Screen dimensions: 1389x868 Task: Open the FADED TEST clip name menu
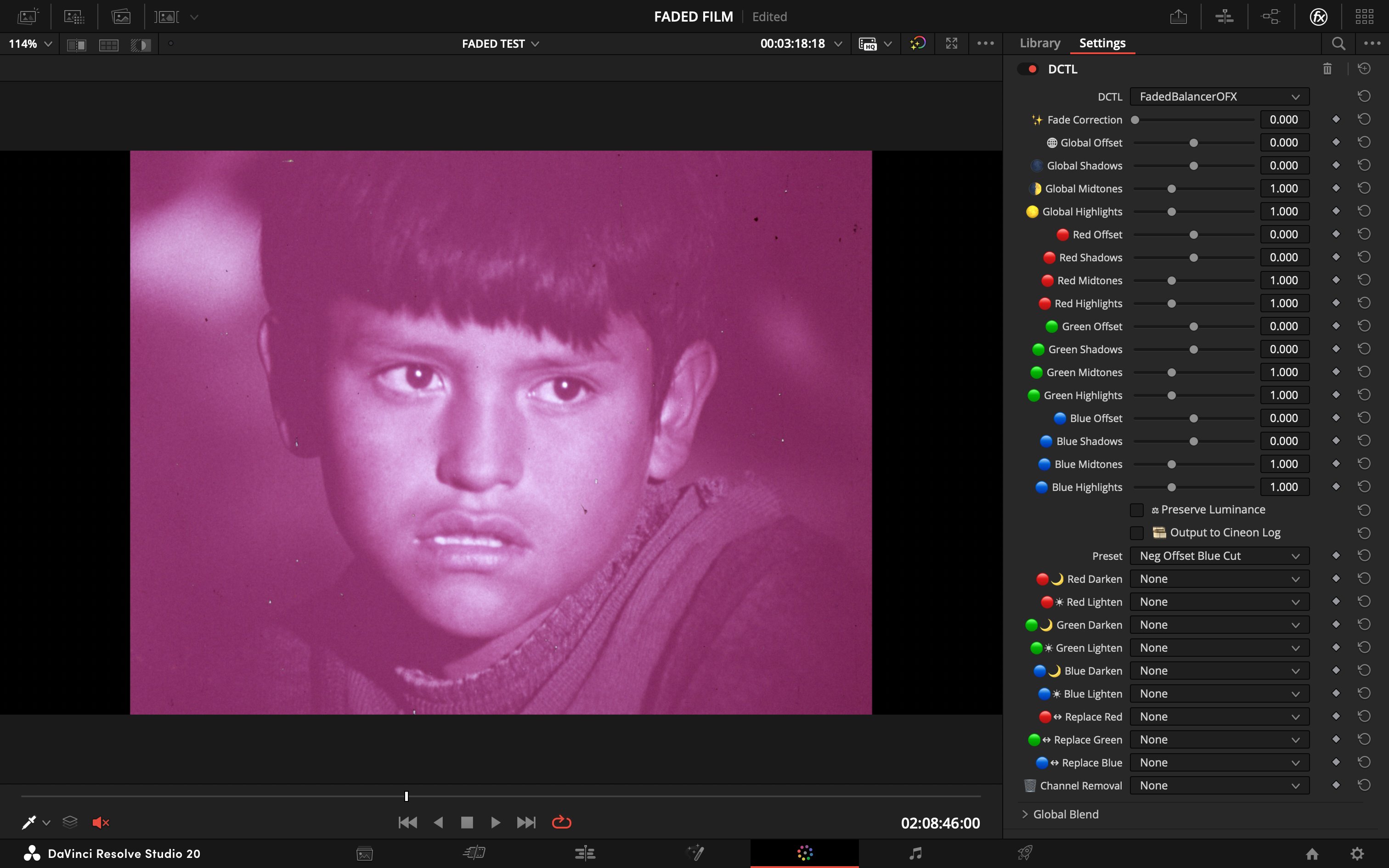500,44
